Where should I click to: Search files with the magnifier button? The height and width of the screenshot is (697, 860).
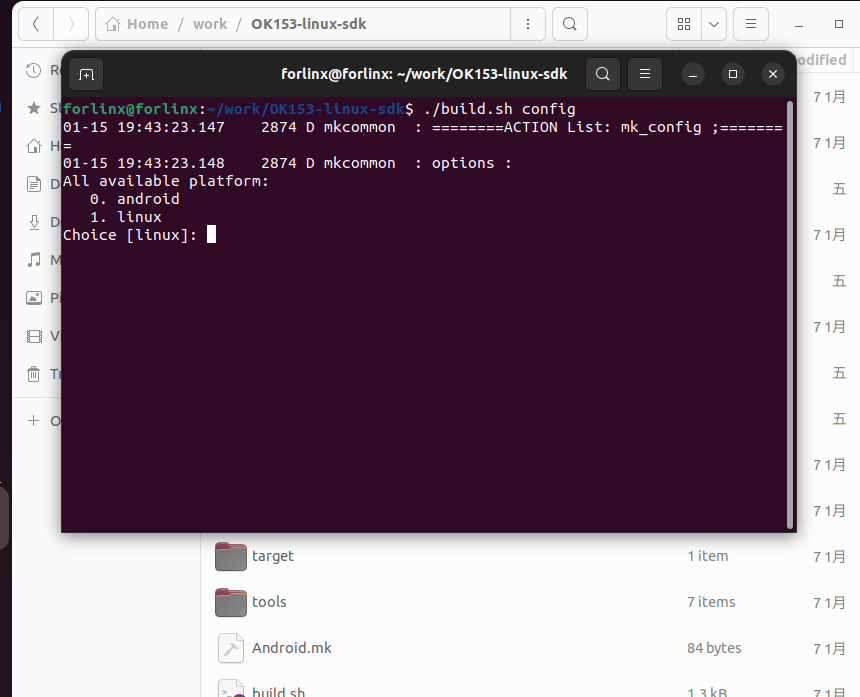(x=569, y=24)
